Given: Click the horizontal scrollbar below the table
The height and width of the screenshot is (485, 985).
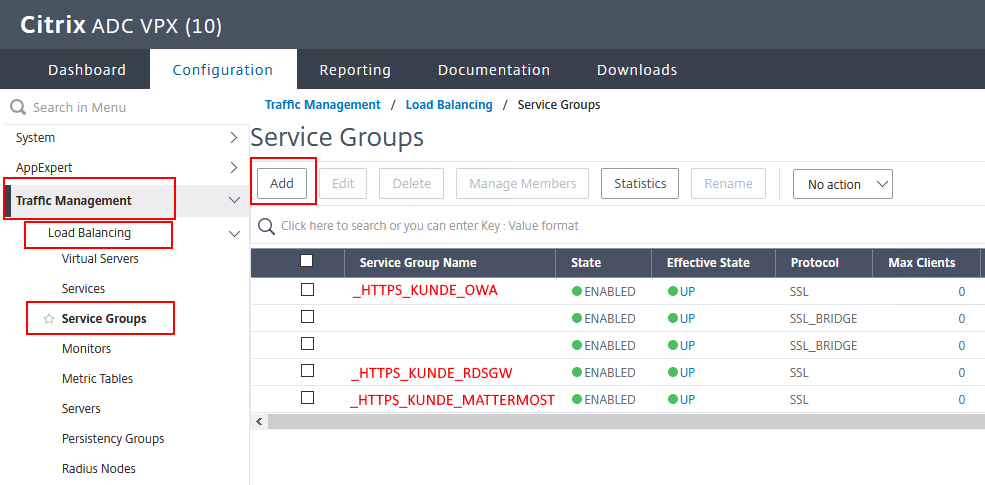Looking at the screenshot, I should coord(620,422).
